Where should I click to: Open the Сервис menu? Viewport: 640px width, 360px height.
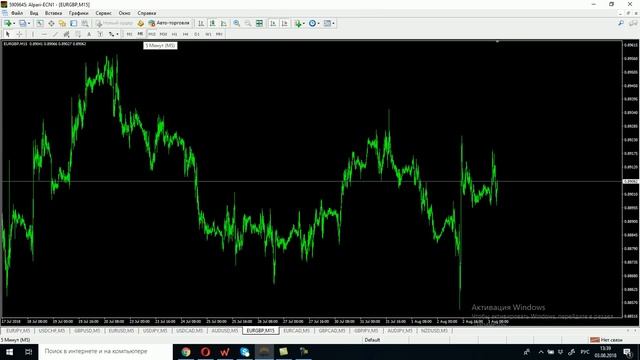[x=103, y=13]
